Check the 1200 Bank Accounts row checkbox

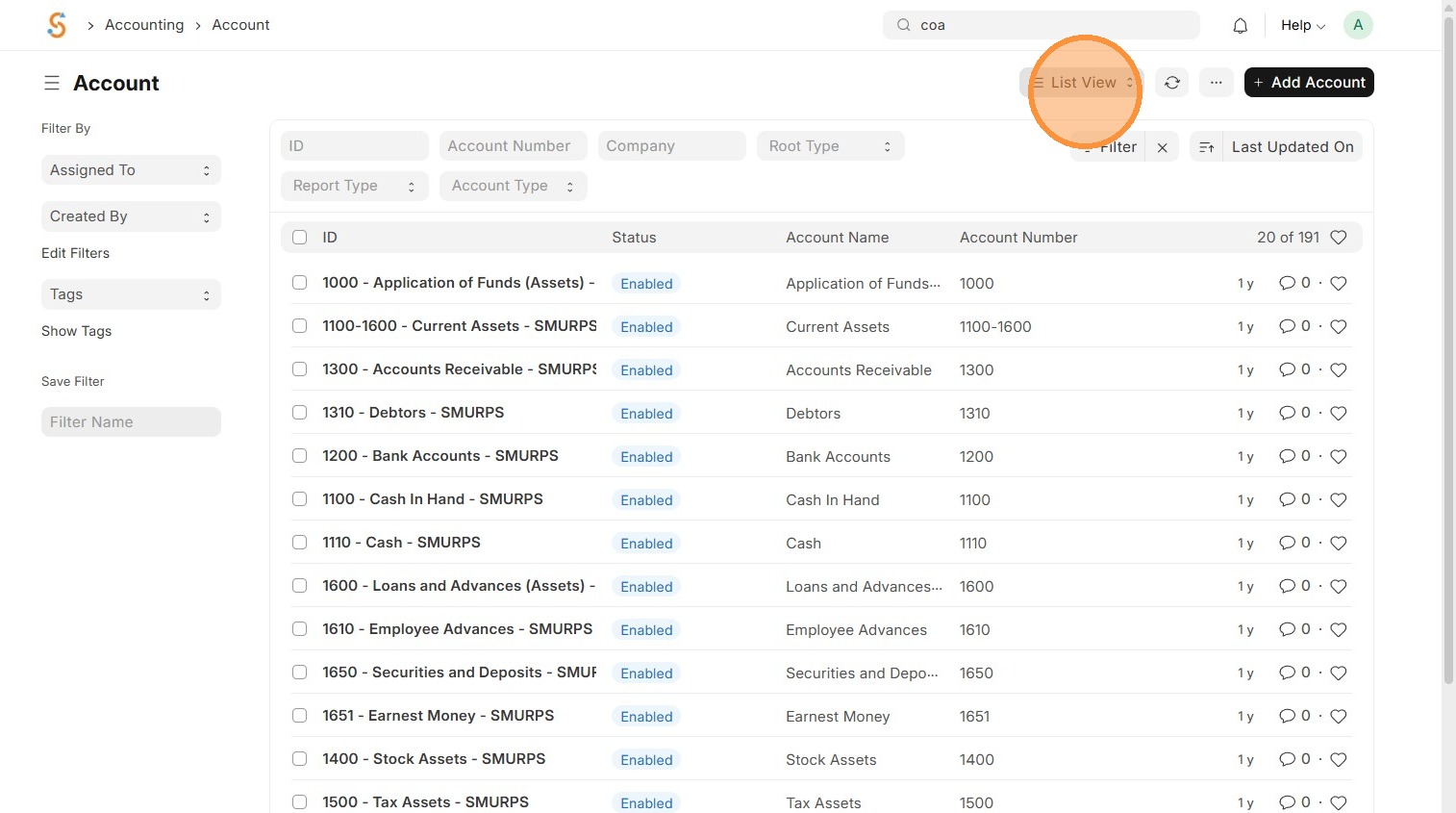(x=300, y=456)
